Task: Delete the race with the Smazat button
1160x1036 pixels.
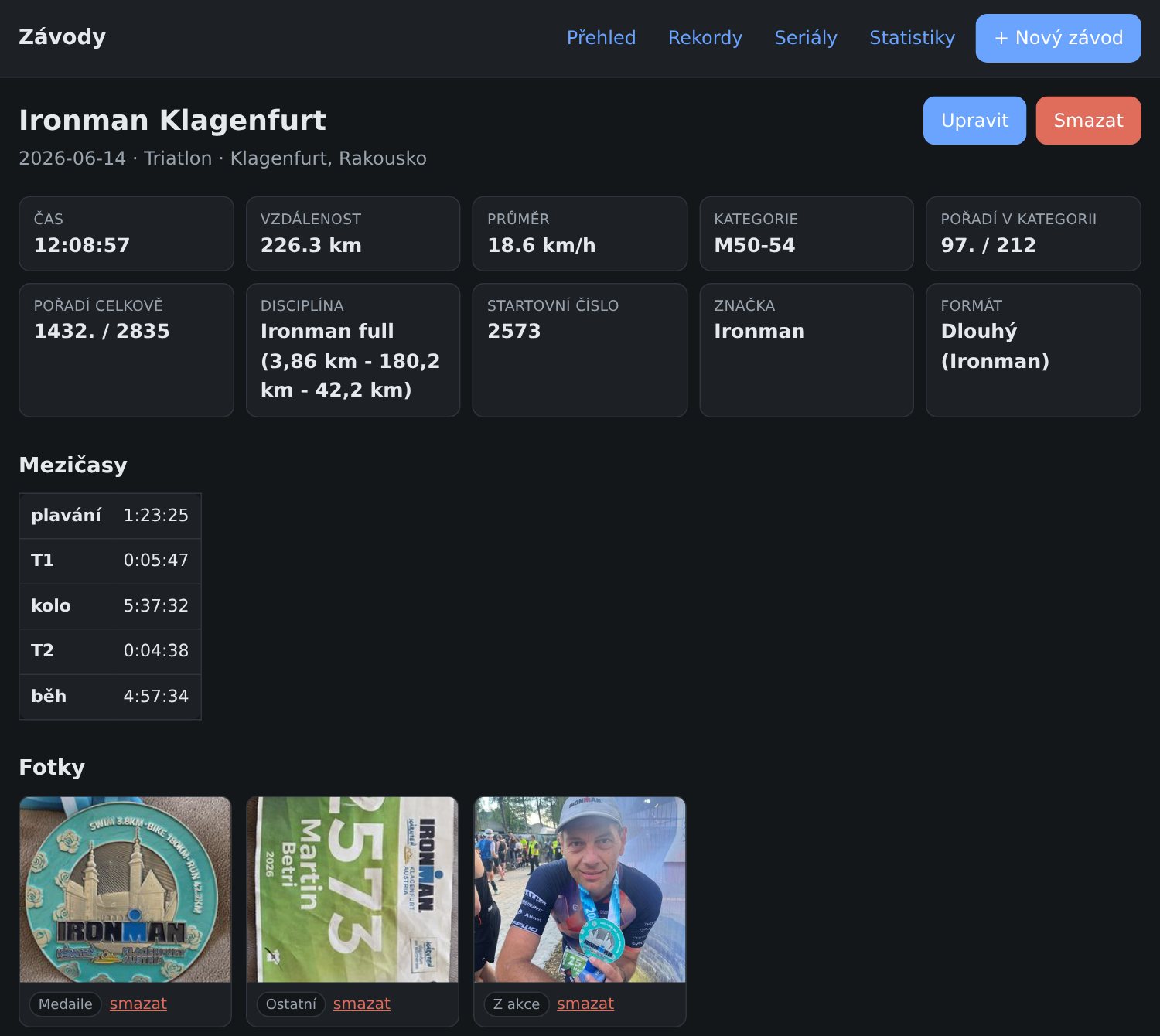Action: click(1088, 121)
